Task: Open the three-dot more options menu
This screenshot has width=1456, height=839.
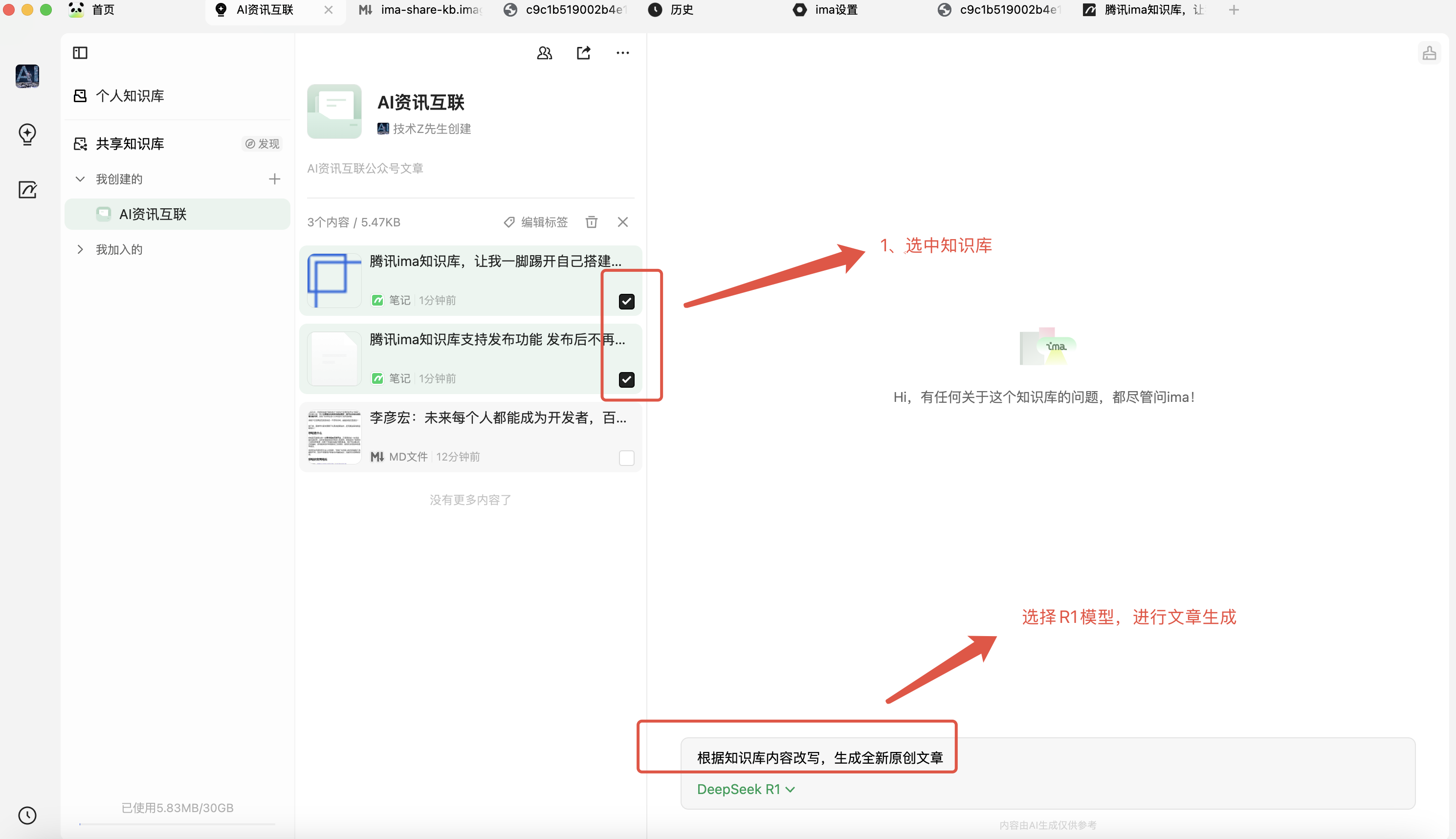Action: [623, 53]
